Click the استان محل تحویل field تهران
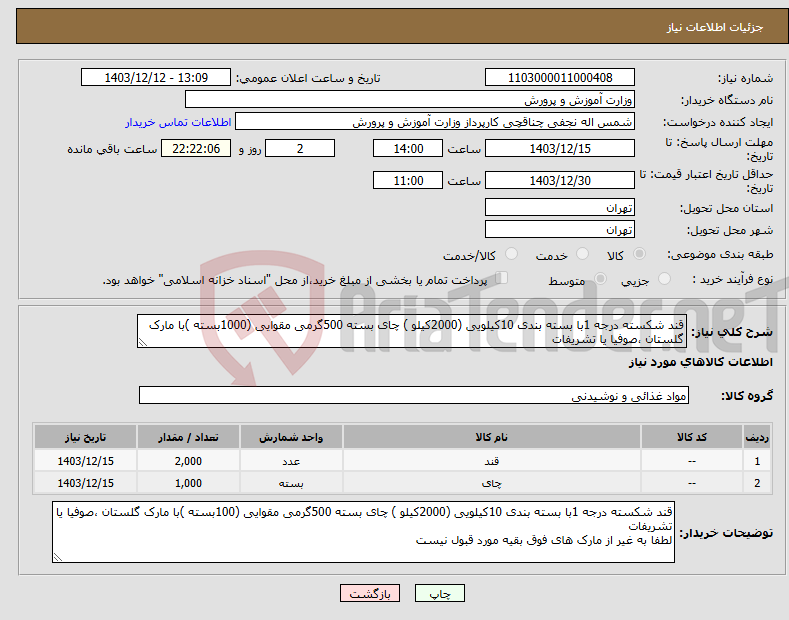This screenshot has height=620, width=789. 560,207
